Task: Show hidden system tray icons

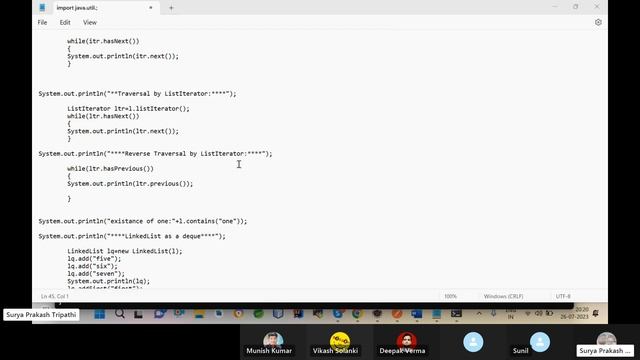Action: click(479, 313)
